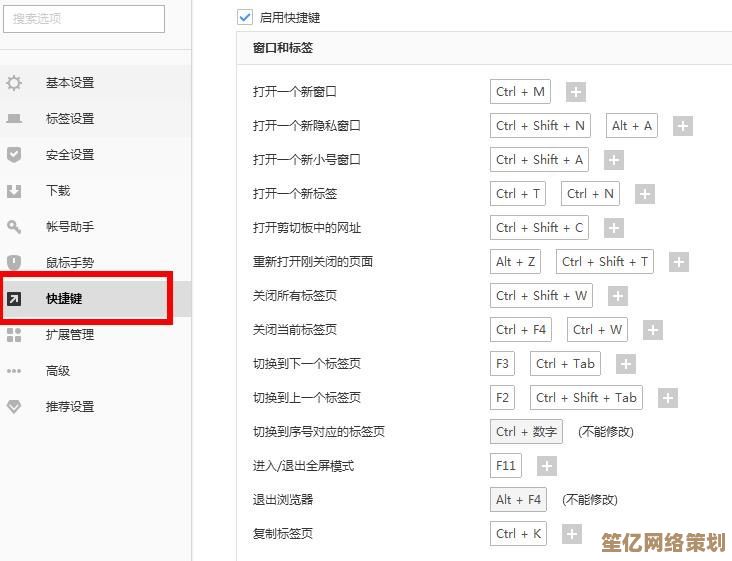Click the 推荐设置 diamond icon
732x561 pixels.
[x=14, y=407]
